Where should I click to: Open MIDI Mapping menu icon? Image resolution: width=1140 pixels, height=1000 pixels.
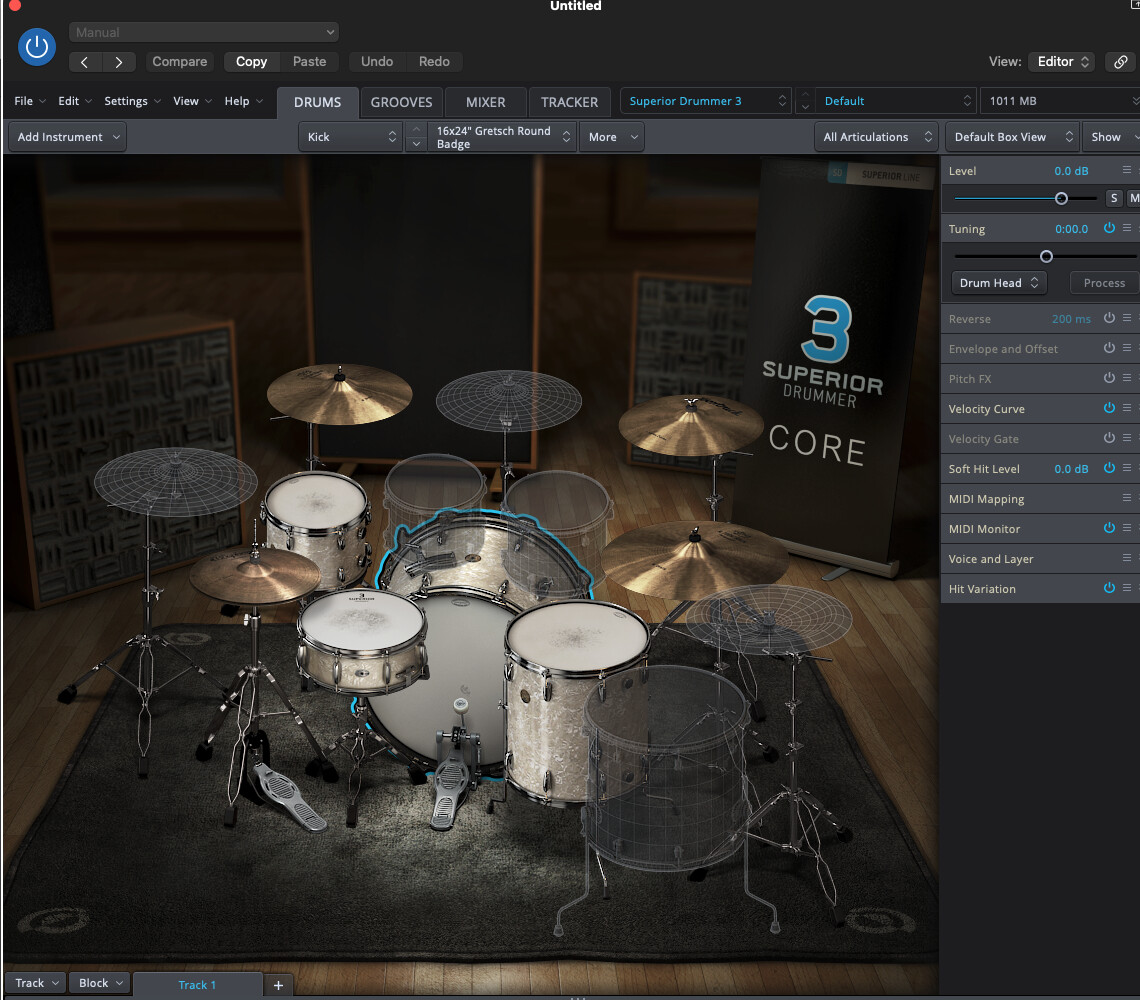tap(1126, 497)
